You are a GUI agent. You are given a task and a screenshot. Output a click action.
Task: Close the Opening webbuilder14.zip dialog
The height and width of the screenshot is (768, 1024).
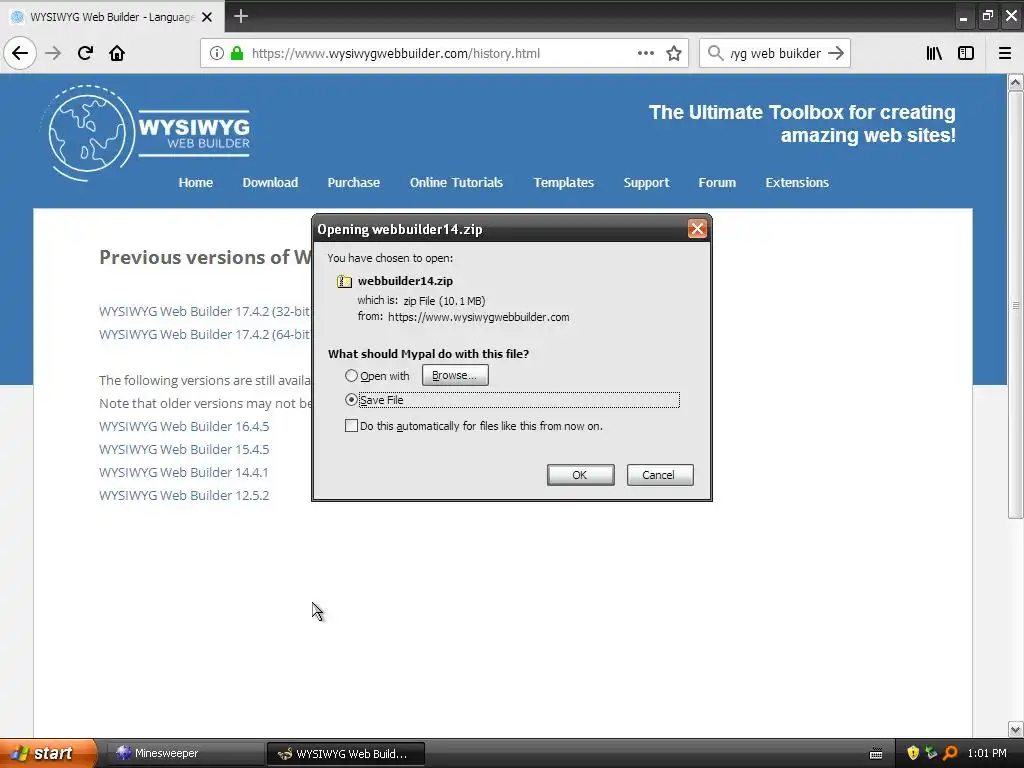[697, 229]
